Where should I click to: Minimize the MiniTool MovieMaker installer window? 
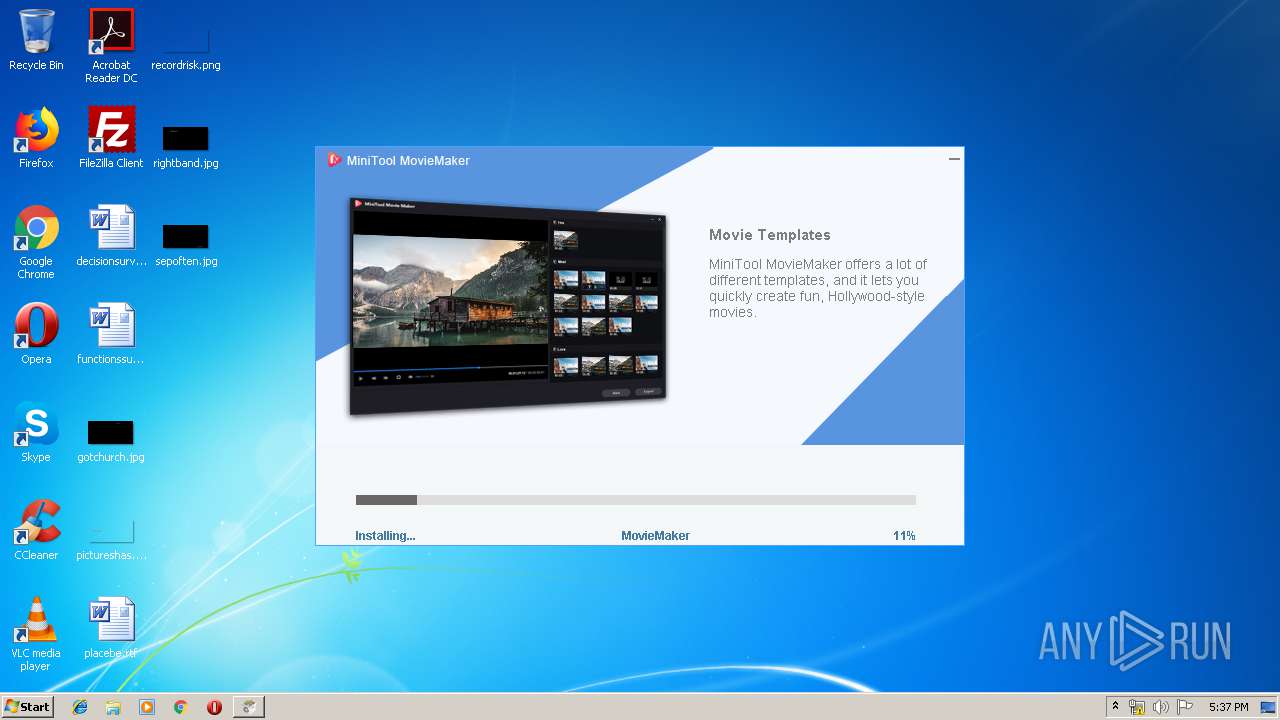(x=954, y=159)
